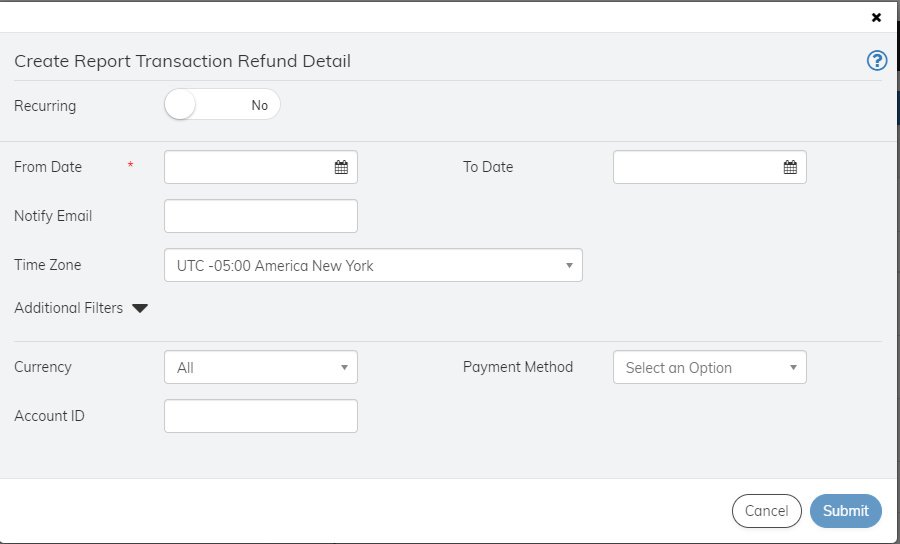The image size is (900, 544).
Task: Focus the Notify Email field
Action: (261, 216)
